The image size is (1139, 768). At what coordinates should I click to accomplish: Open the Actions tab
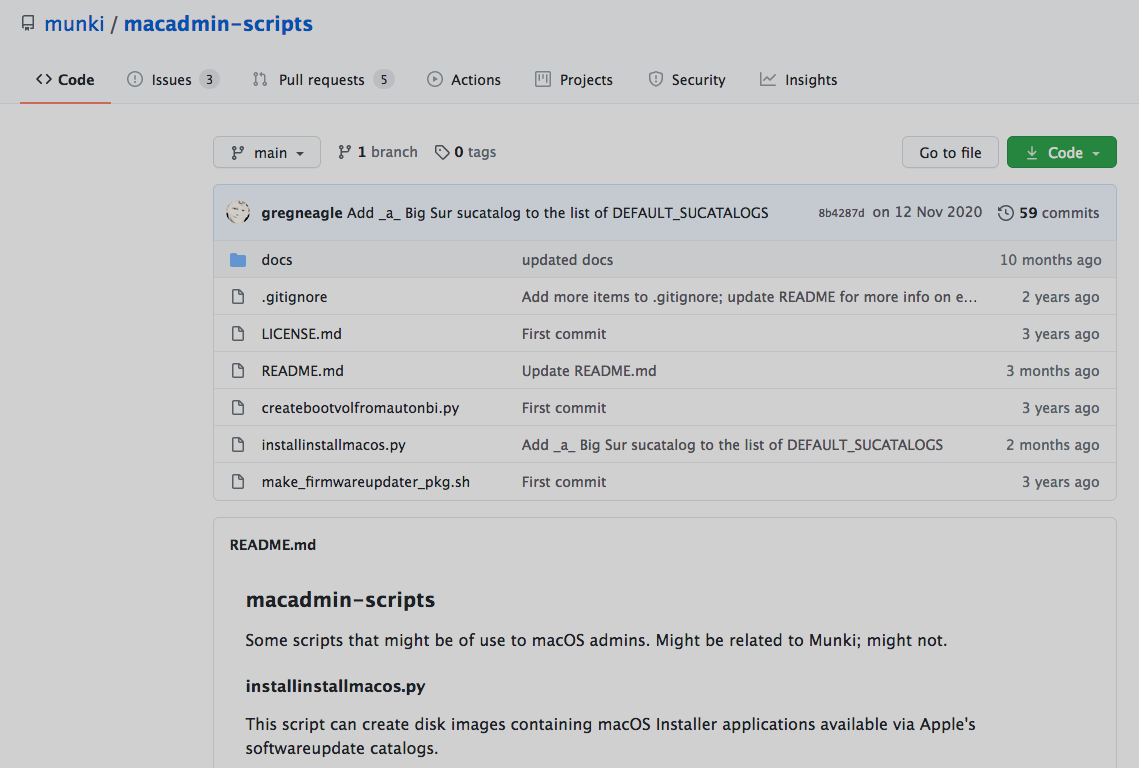pos(464,80)
